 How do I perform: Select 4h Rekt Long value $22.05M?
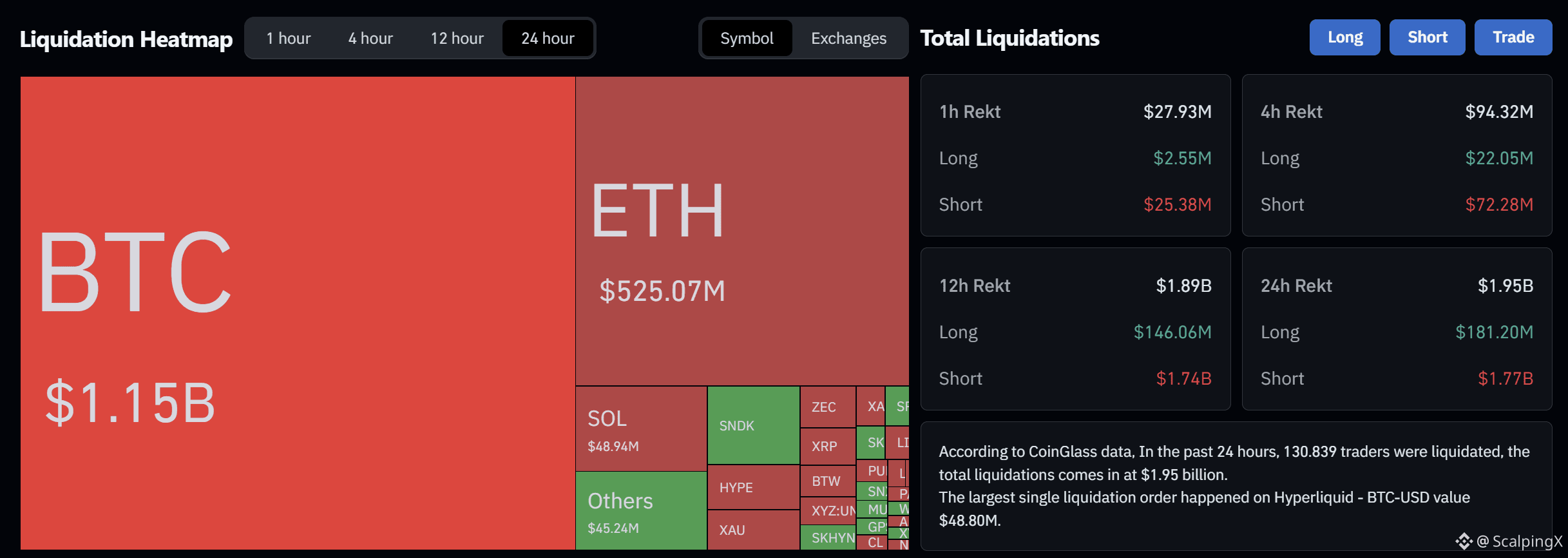click(x=1499, y=159)
